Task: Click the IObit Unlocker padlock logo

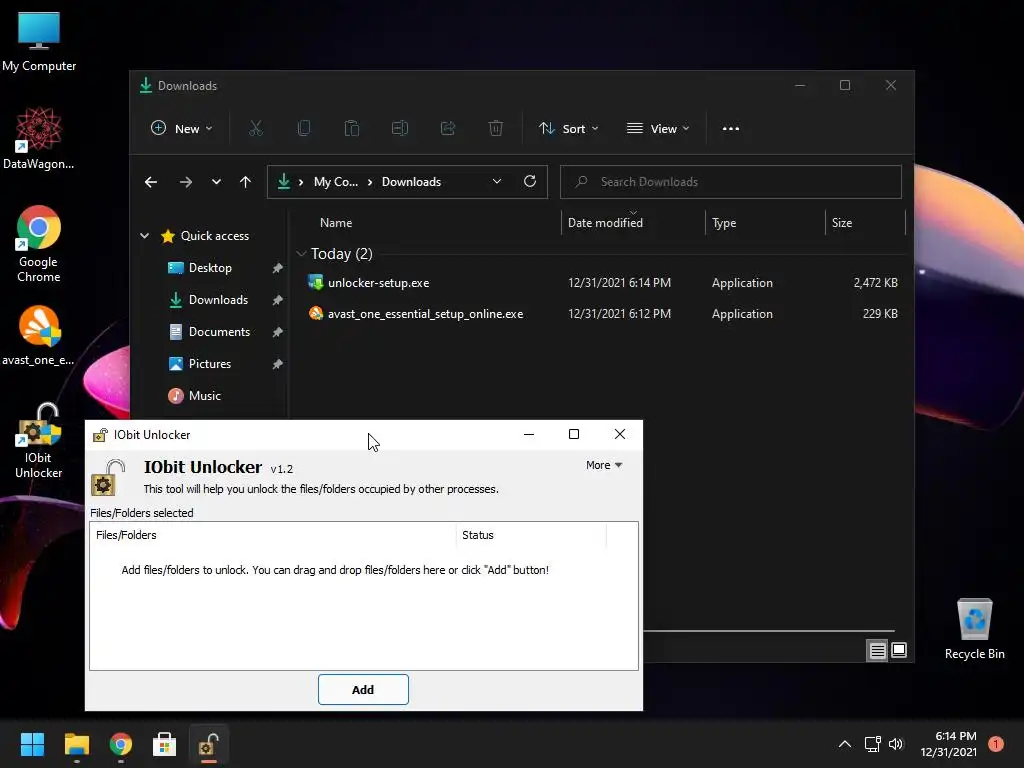Action: tap(108, 477)
